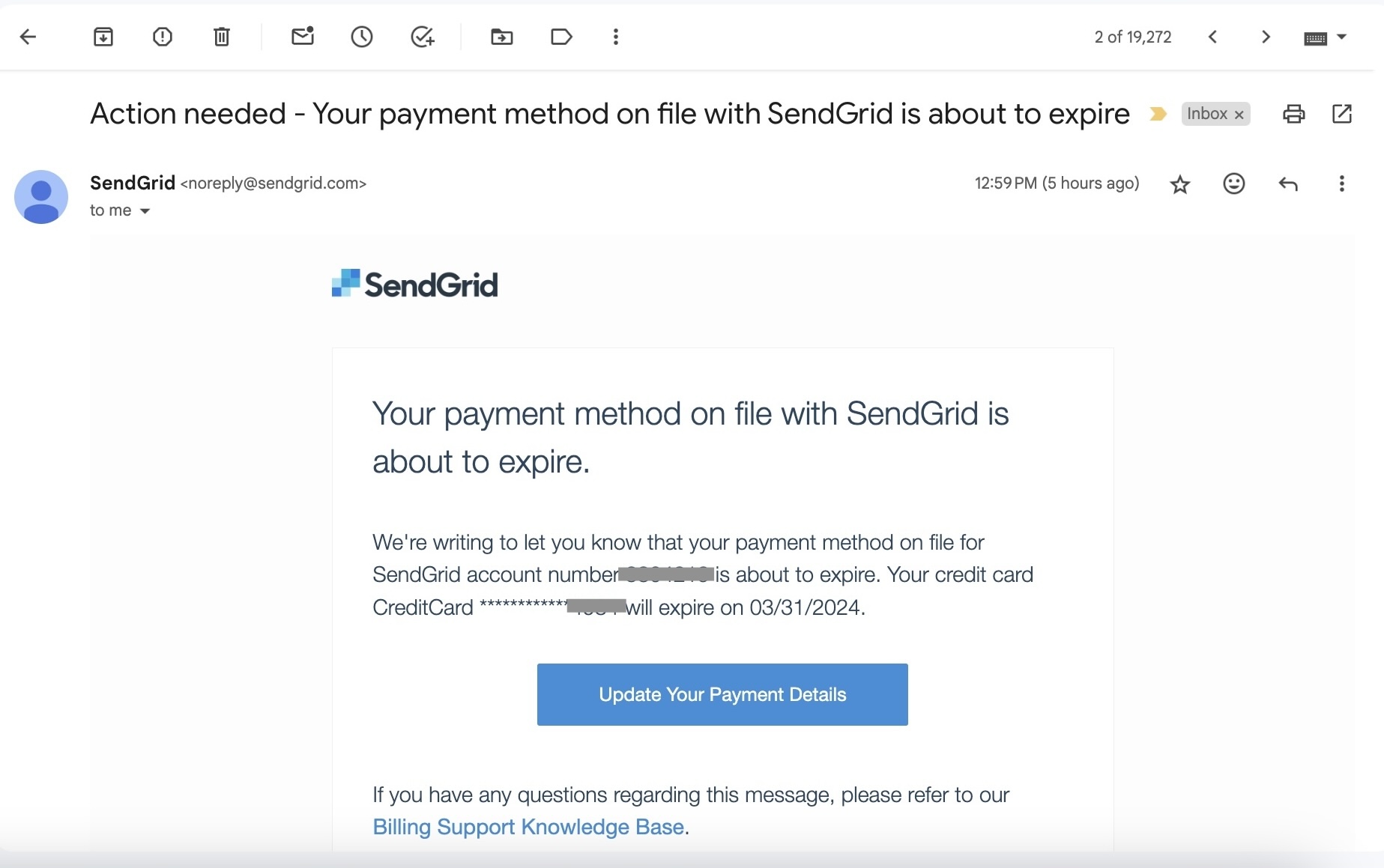Reply to the SendGrid message
The image size is (1384, 868).
pyautogui.click(x=1288, y=184)
